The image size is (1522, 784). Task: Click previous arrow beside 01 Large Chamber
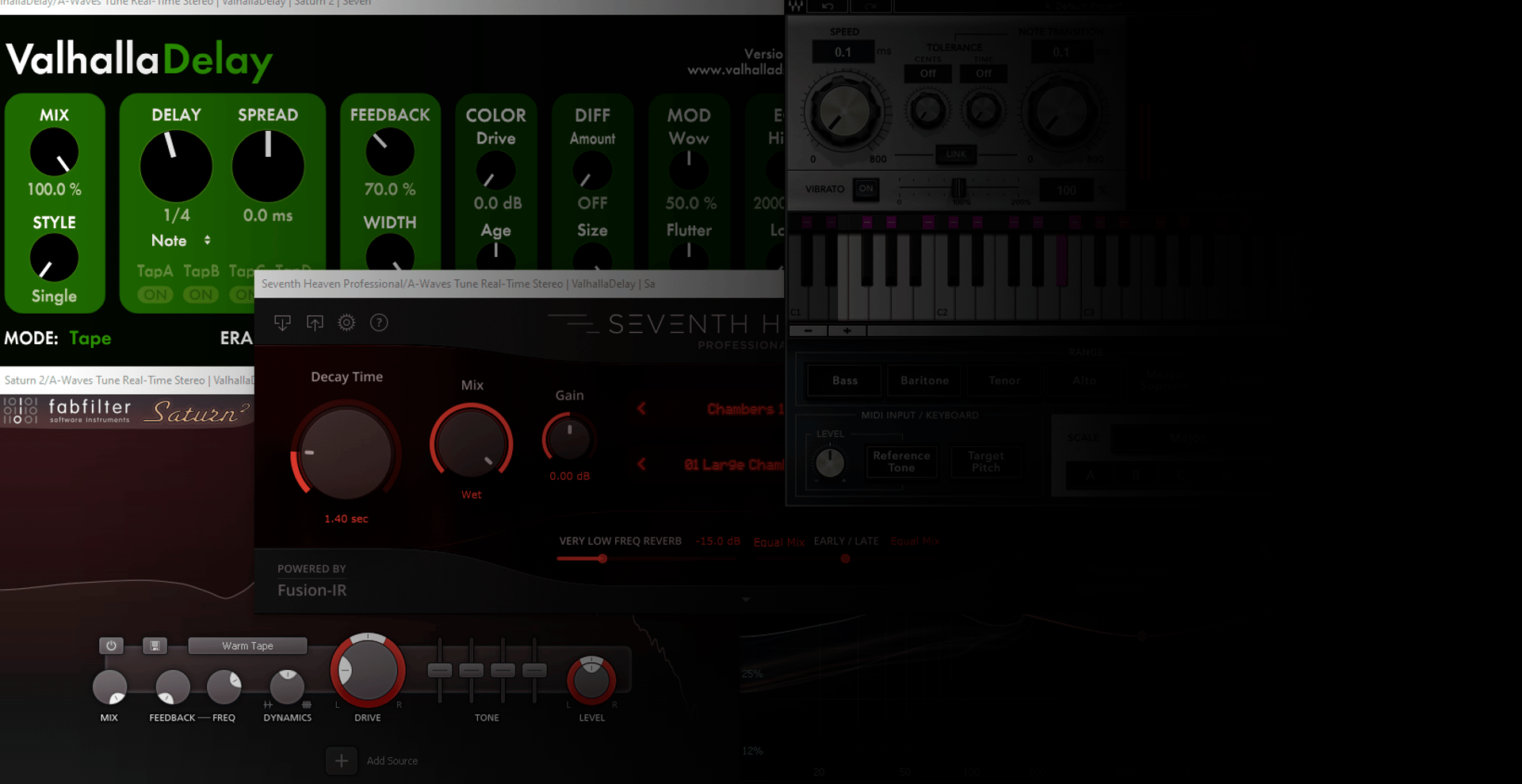(x=641, y=464)
